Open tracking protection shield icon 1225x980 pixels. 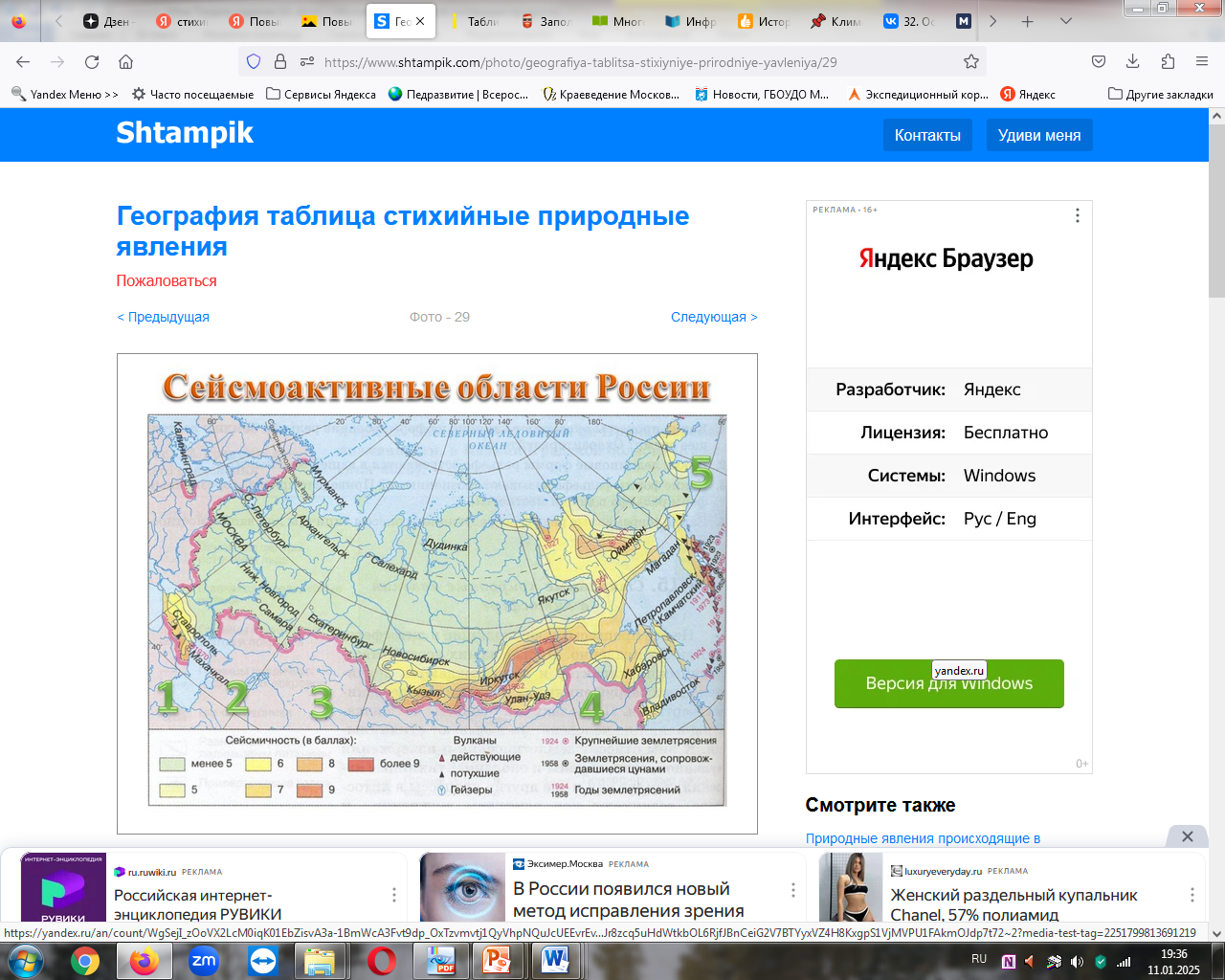tap(254, 61)
